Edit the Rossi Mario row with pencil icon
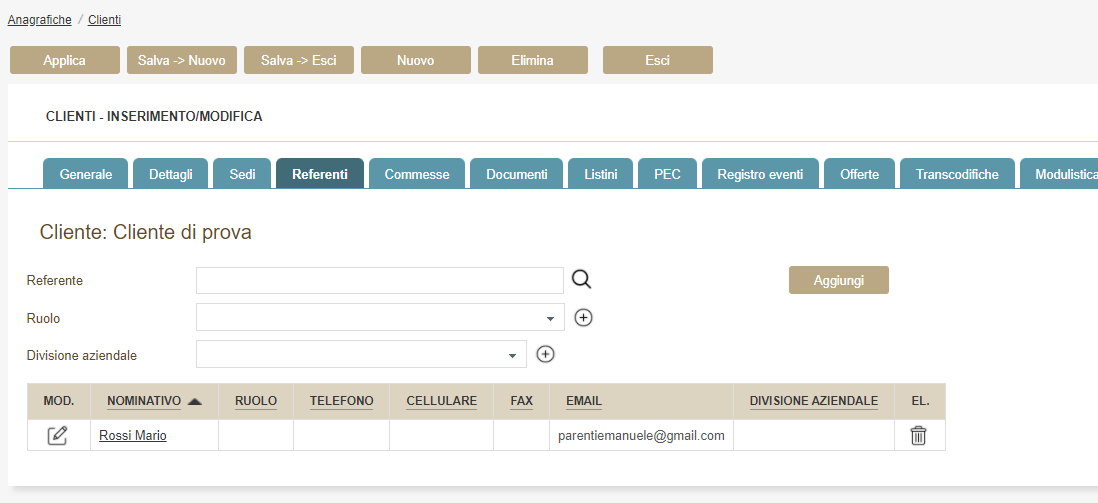 [58, 435]
